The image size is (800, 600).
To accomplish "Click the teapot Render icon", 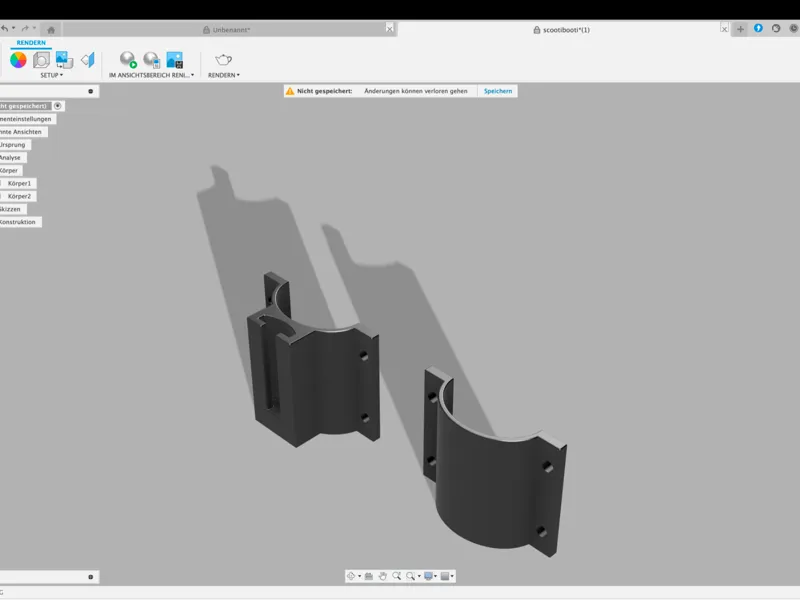I will click(223, 60).
